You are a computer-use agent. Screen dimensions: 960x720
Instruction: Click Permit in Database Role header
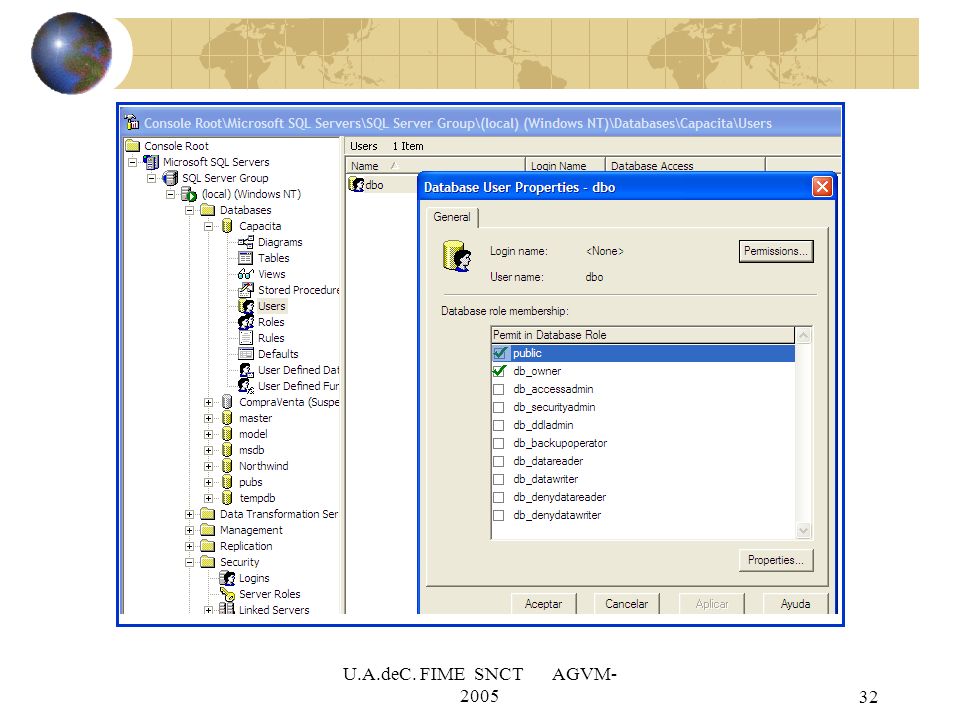click(643, 335)
